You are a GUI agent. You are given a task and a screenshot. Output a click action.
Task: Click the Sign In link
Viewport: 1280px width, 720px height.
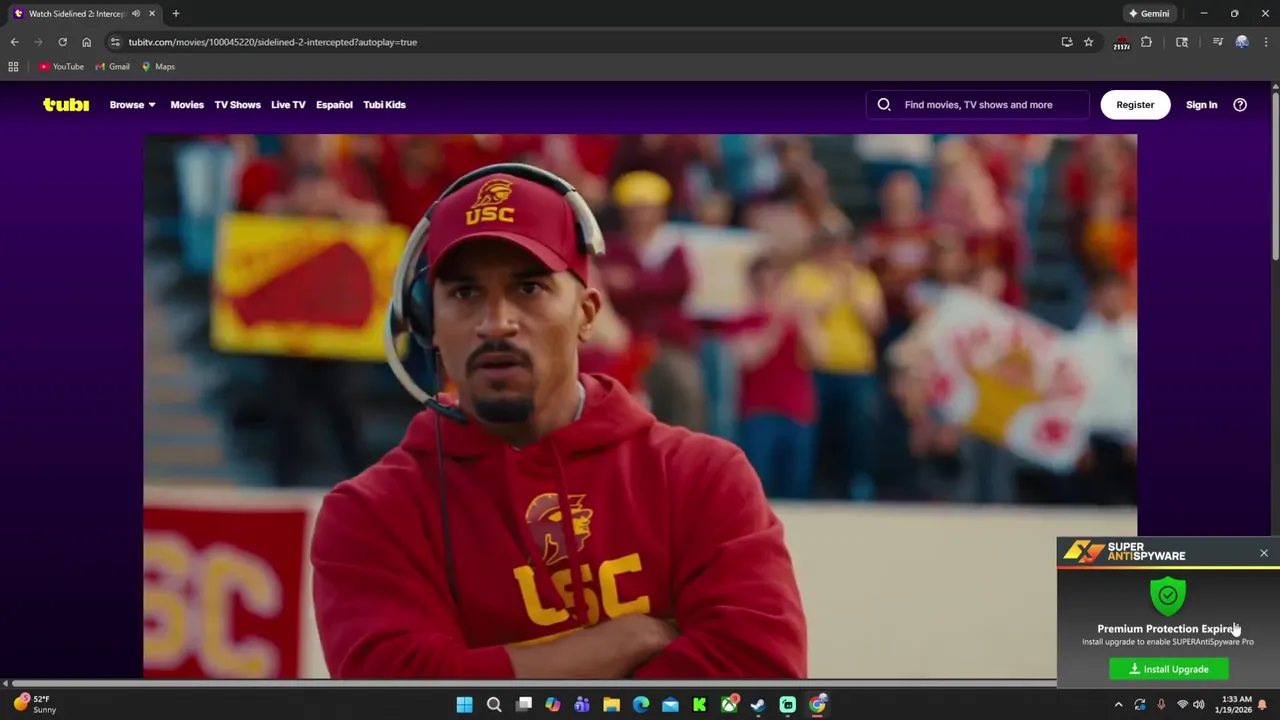1201,104
